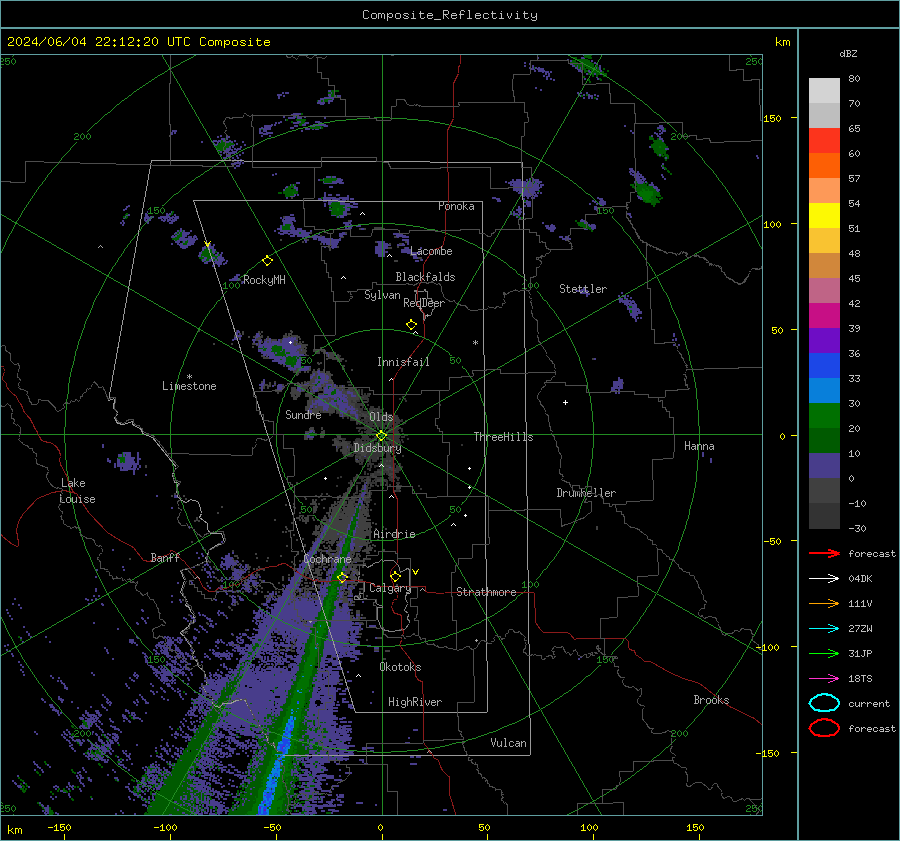
Task: Click the white 04DK arrow icon
Action: click(x=824, y=578)
